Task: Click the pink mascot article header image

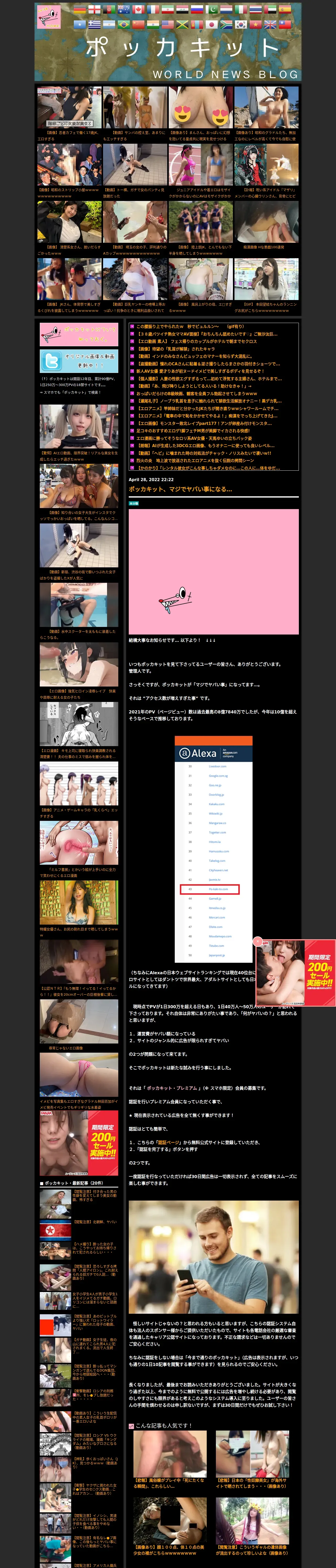Action: point(214,572)
